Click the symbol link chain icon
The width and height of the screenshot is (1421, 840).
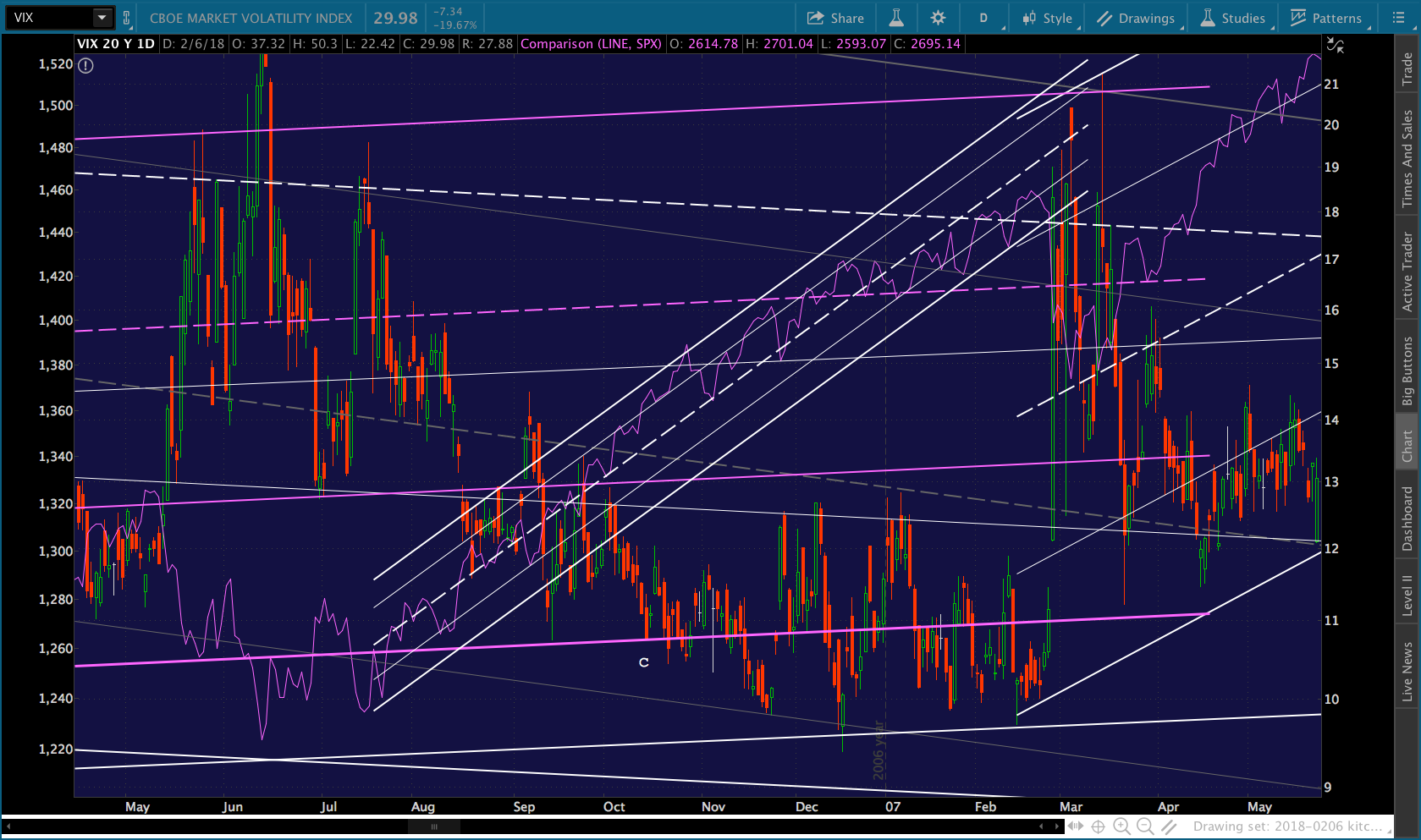click(x=127, y=18)
